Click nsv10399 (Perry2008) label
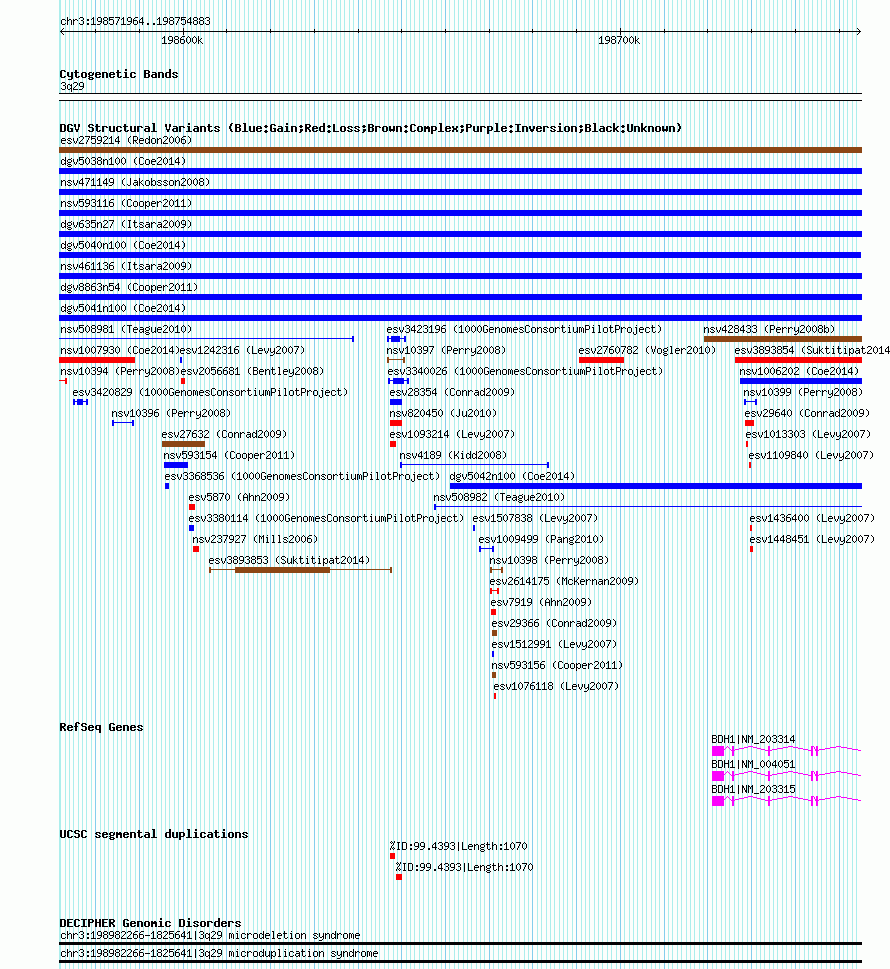This screenshot has height=969, width=890. coord(803,392)
